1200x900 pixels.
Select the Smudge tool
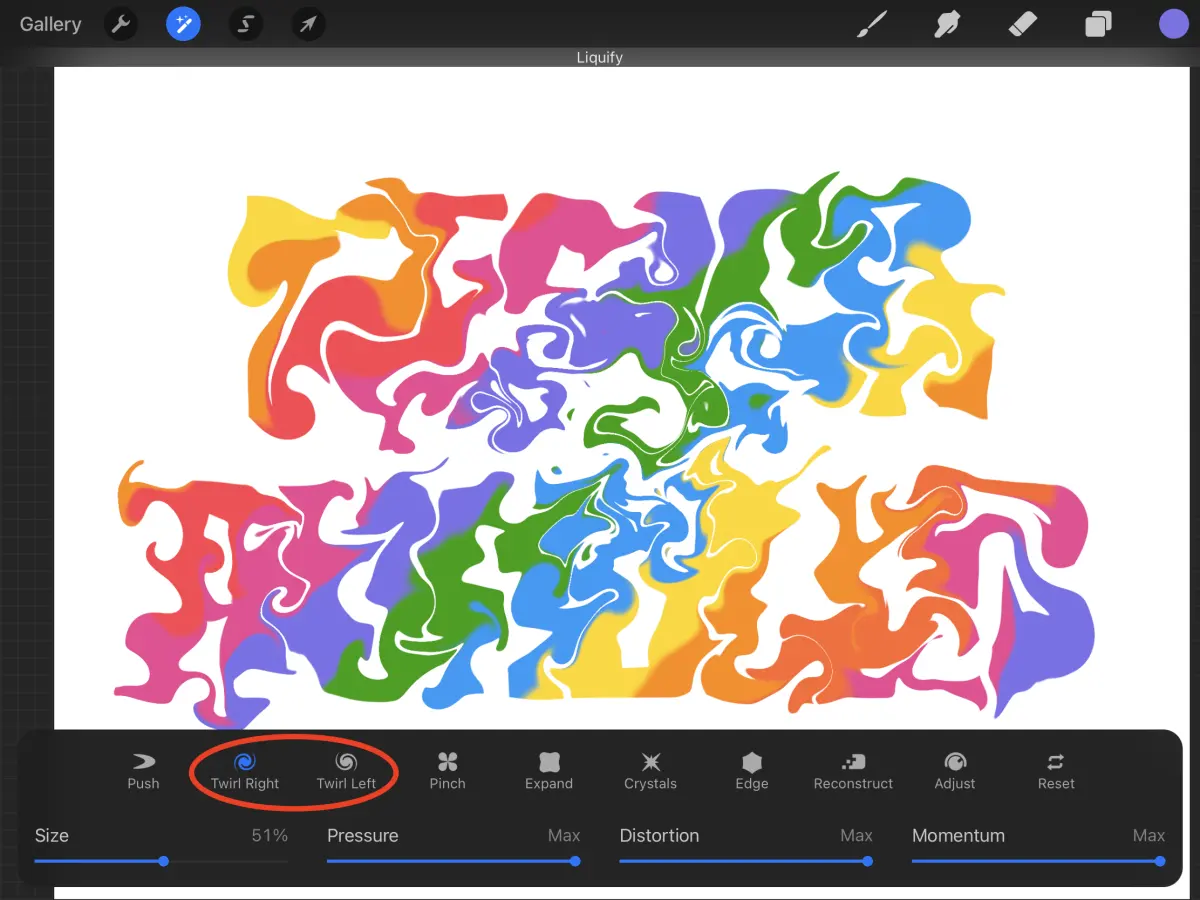click(948, 24)
